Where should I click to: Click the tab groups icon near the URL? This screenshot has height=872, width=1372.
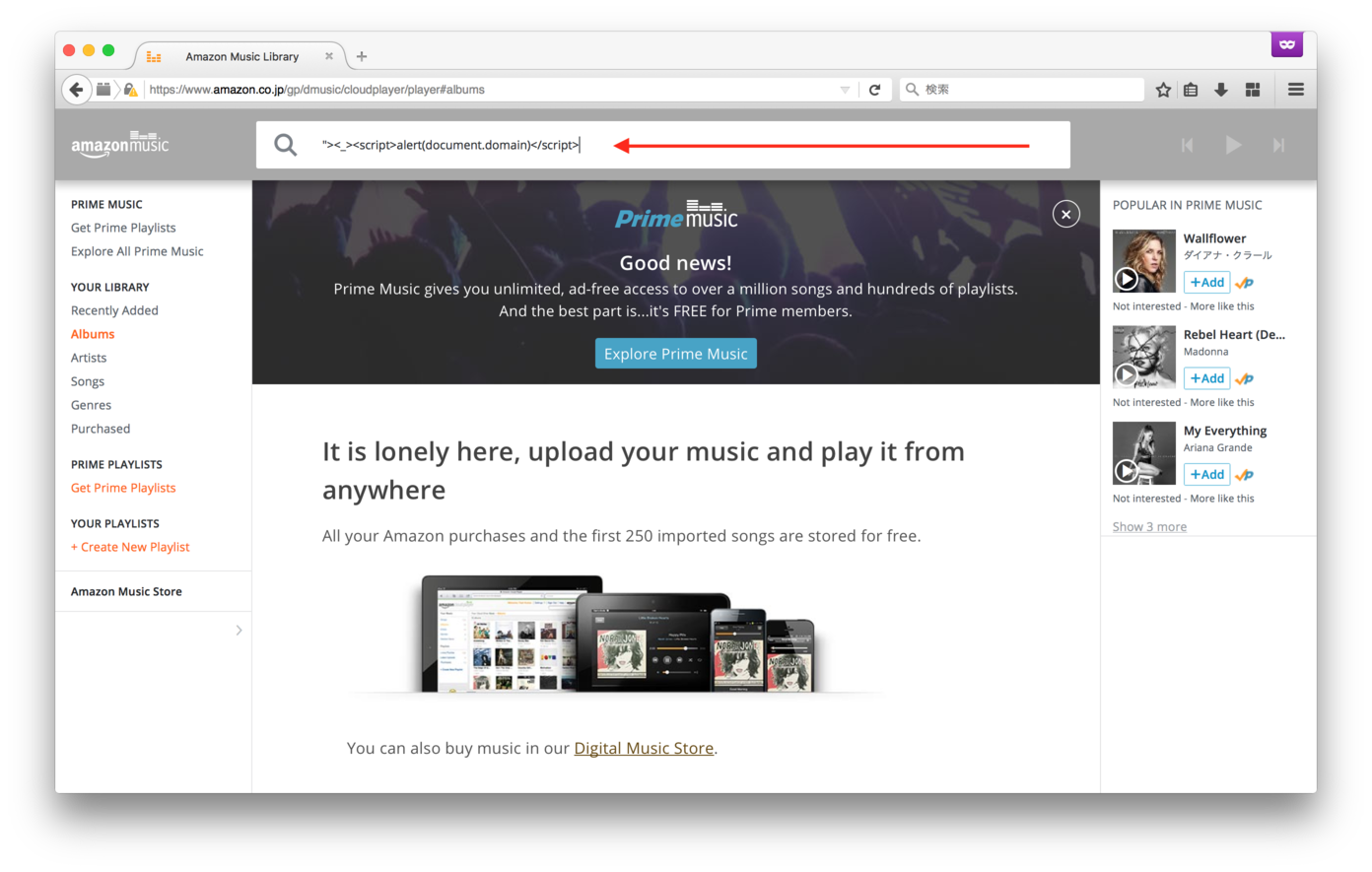point(103,90)
